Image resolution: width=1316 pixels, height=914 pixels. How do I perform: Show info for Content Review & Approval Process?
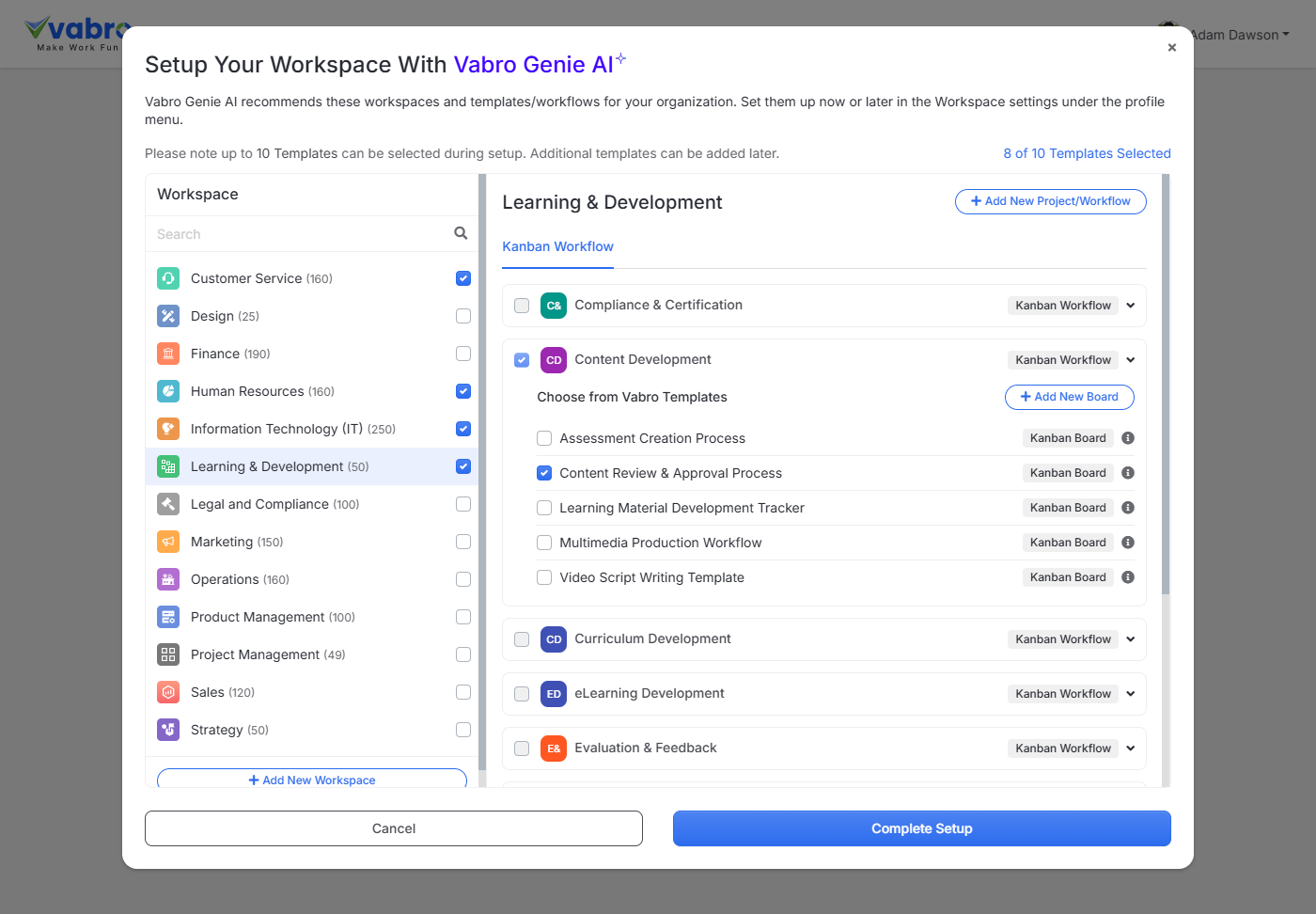pyautogui.click(x=1128, y=473)
